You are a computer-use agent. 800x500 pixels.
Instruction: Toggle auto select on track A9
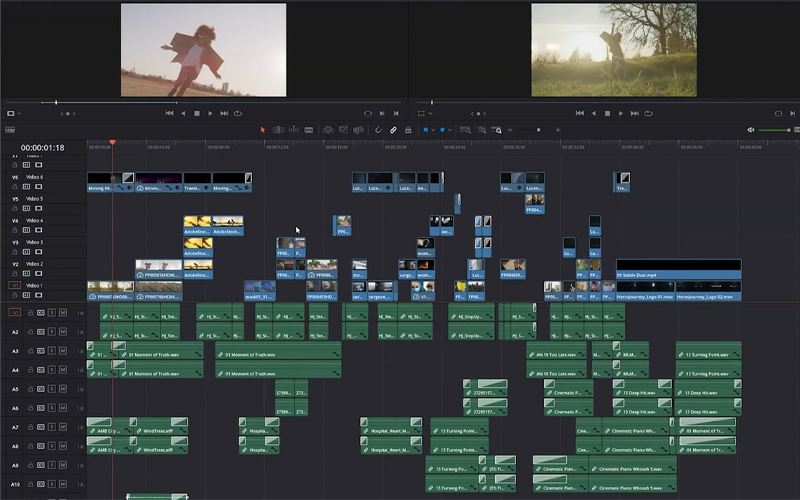(x=41, y=465)
